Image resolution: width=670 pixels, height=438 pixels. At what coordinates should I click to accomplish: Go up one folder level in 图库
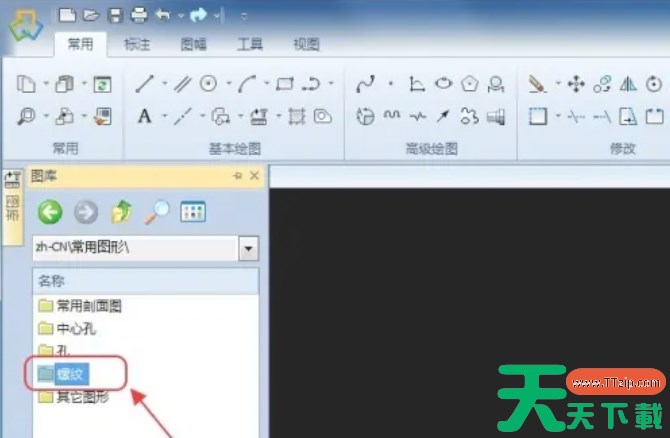122,212
